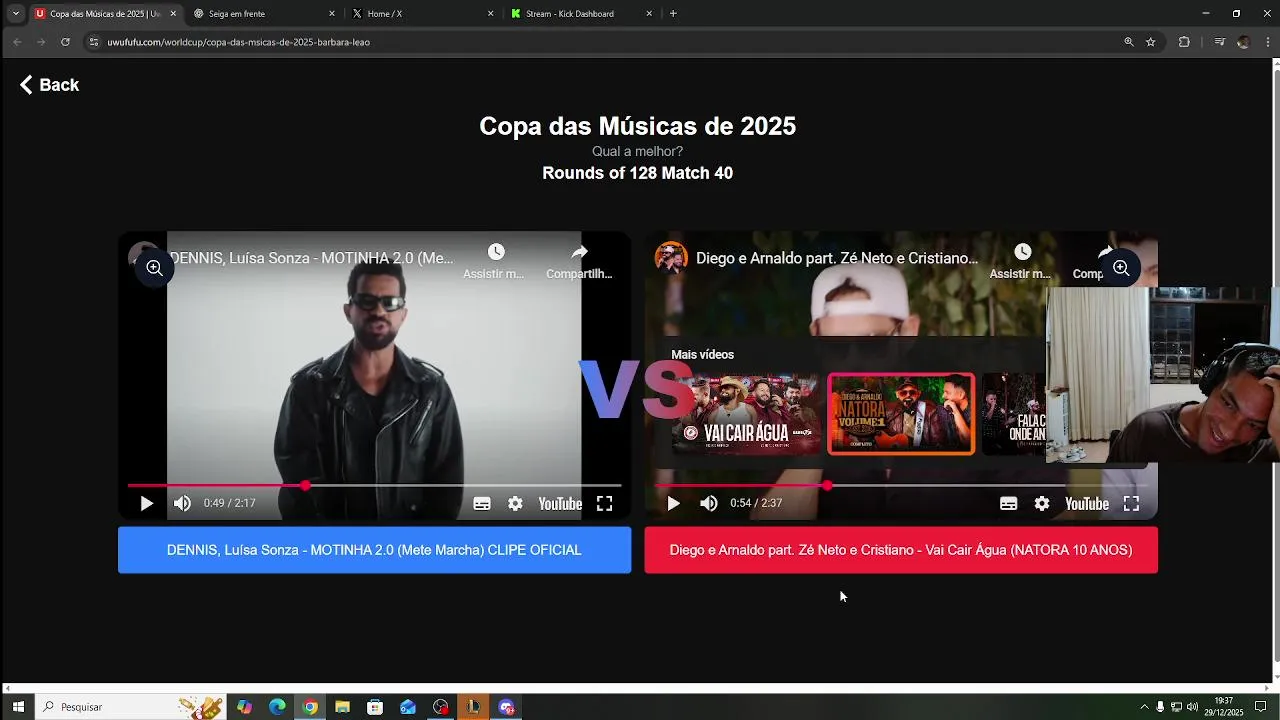Open the DENNIS, Luísa Sonza video title link
This screenshot has width=1280, height=720.
311,258
